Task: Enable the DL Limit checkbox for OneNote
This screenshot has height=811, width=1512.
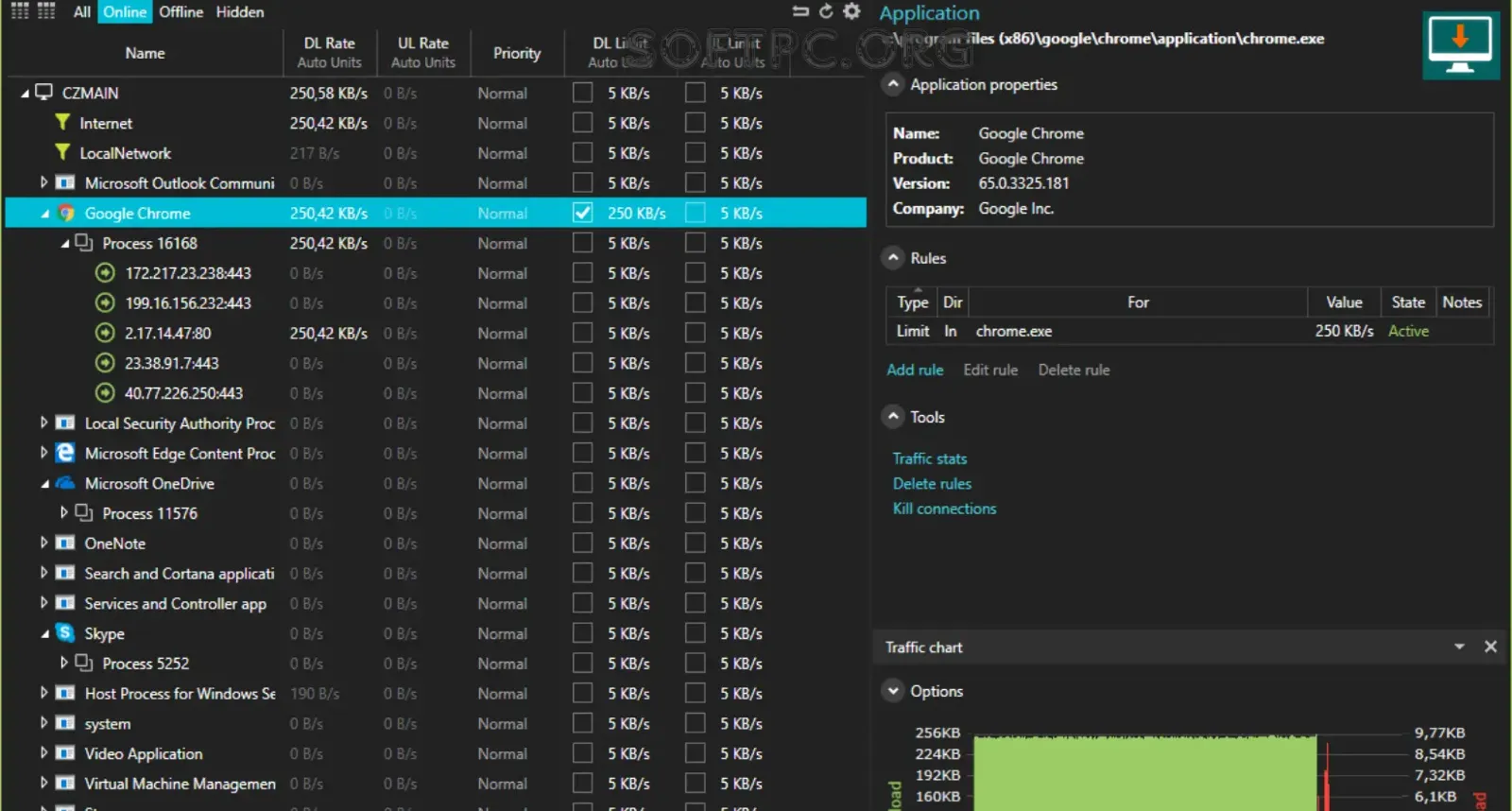Action: pyautogui.click(x=583, y=544)
